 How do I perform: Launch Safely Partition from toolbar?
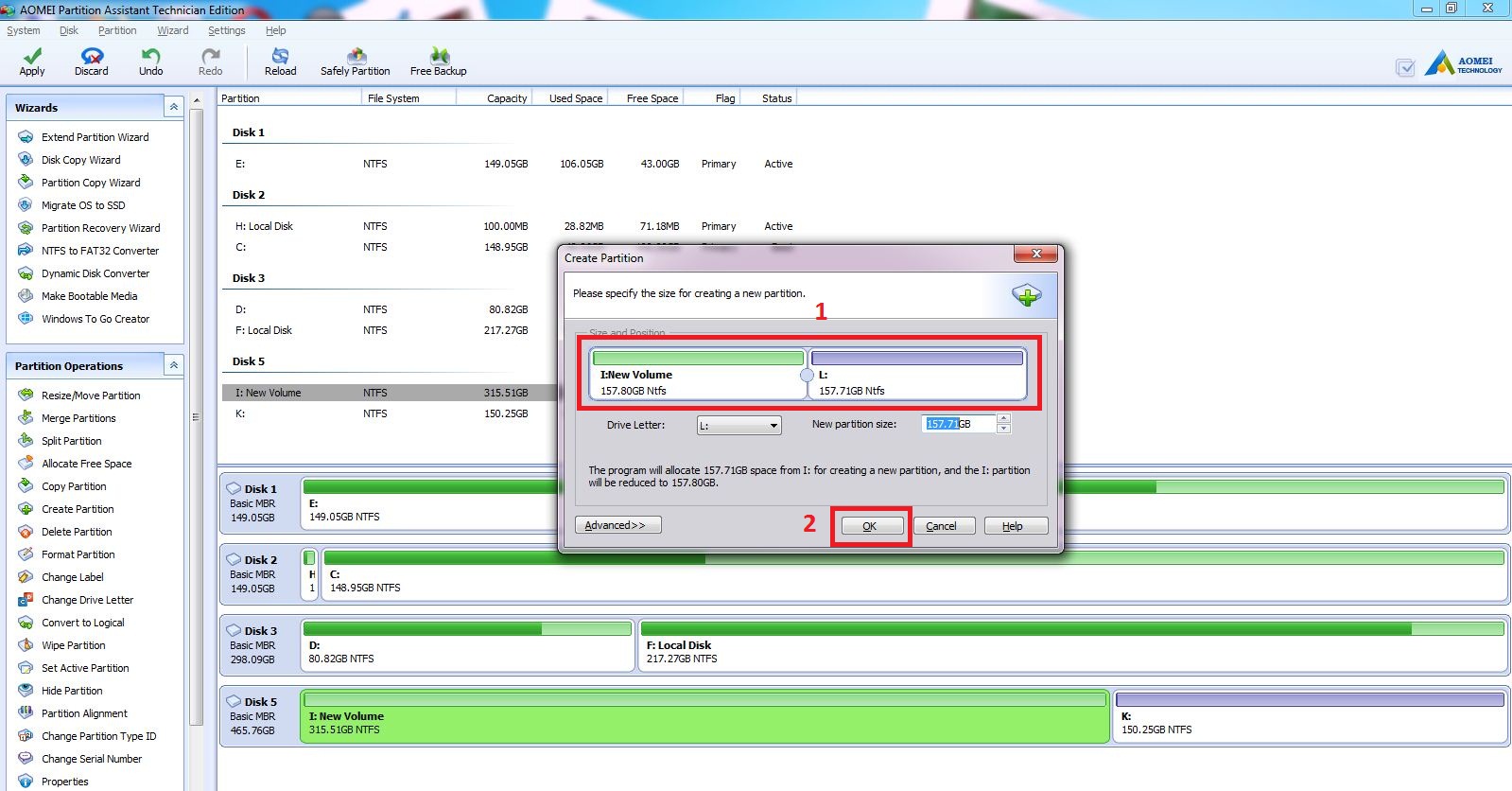pos(356,62)
